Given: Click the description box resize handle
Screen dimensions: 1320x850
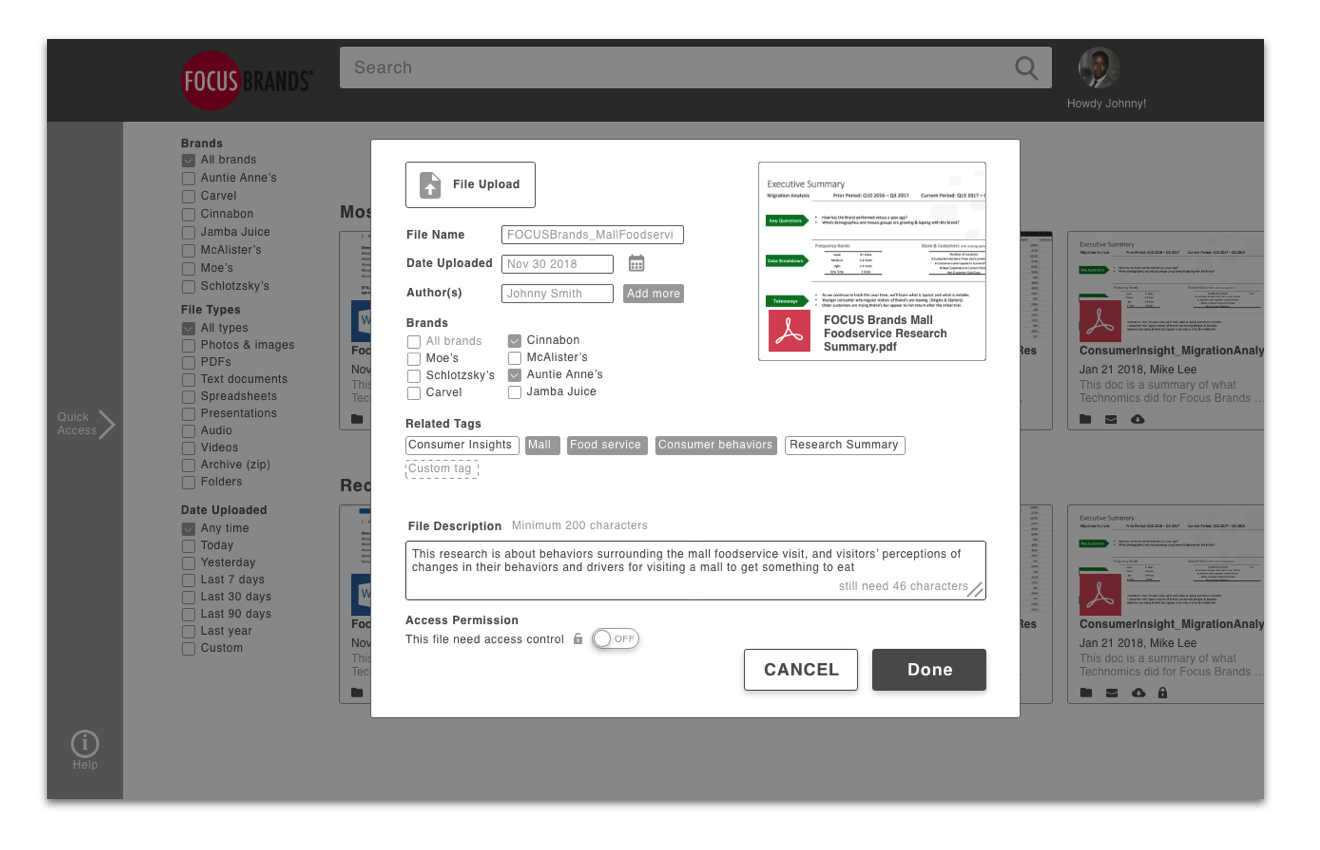Looking at the screenshot, I should pyautogui.click(x=974, y=590).
